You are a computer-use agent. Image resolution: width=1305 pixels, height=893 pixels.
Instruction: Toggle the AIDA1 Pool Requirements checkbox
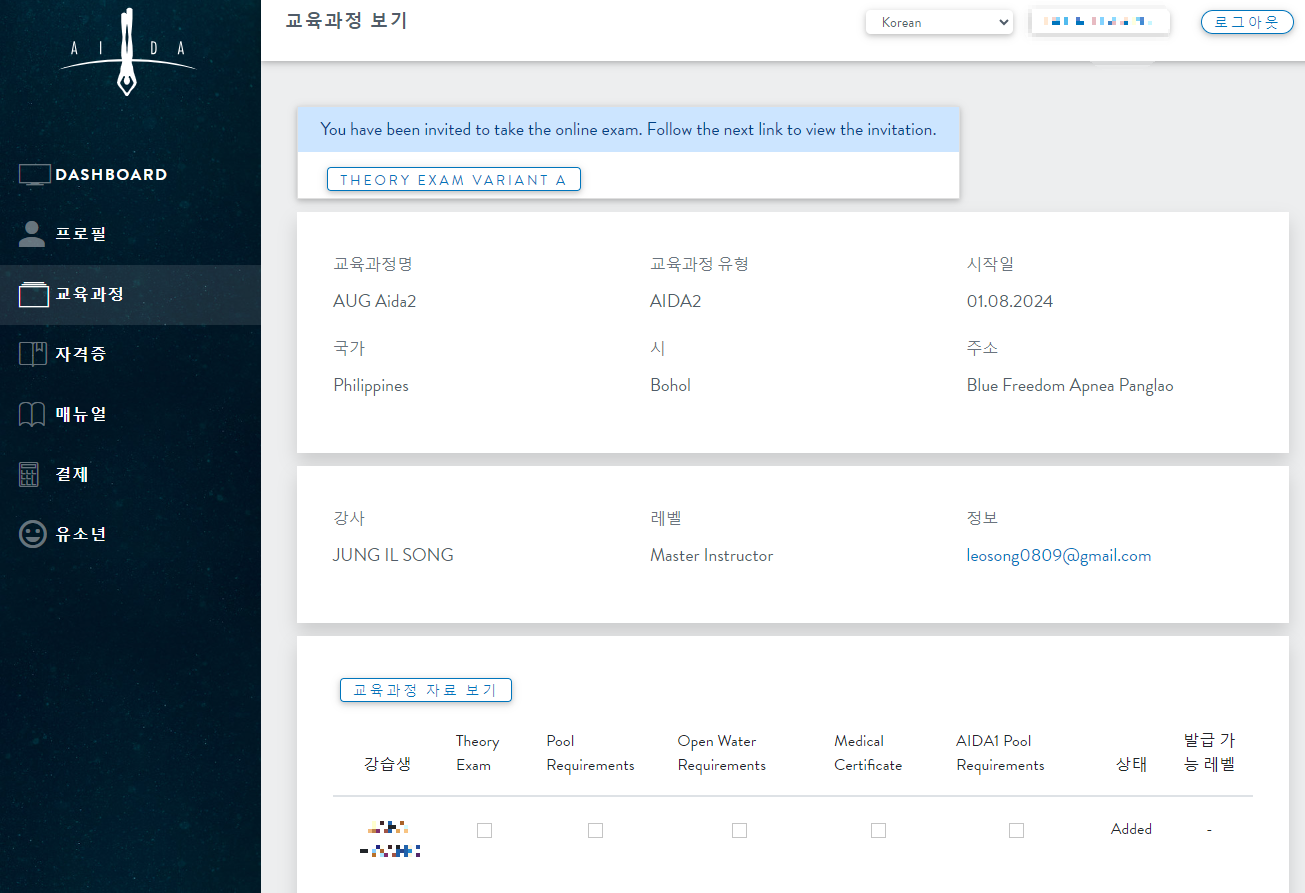coord(1016,830)
